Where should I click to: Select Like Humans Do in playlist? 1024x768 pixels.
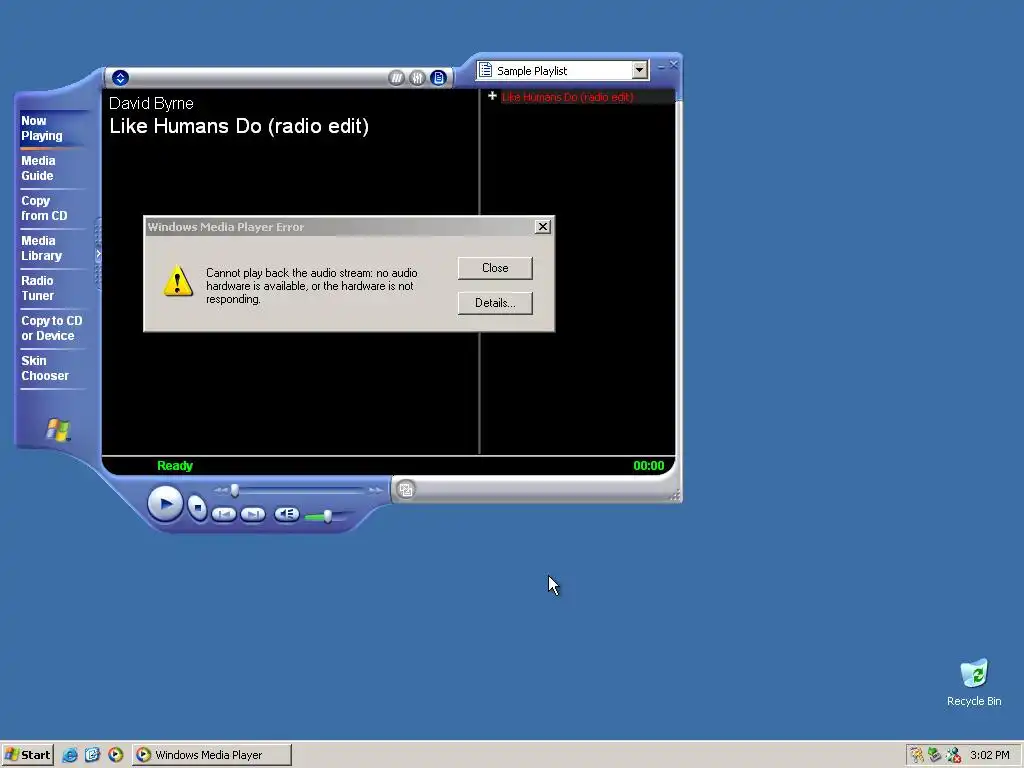[x=568, y=97]
